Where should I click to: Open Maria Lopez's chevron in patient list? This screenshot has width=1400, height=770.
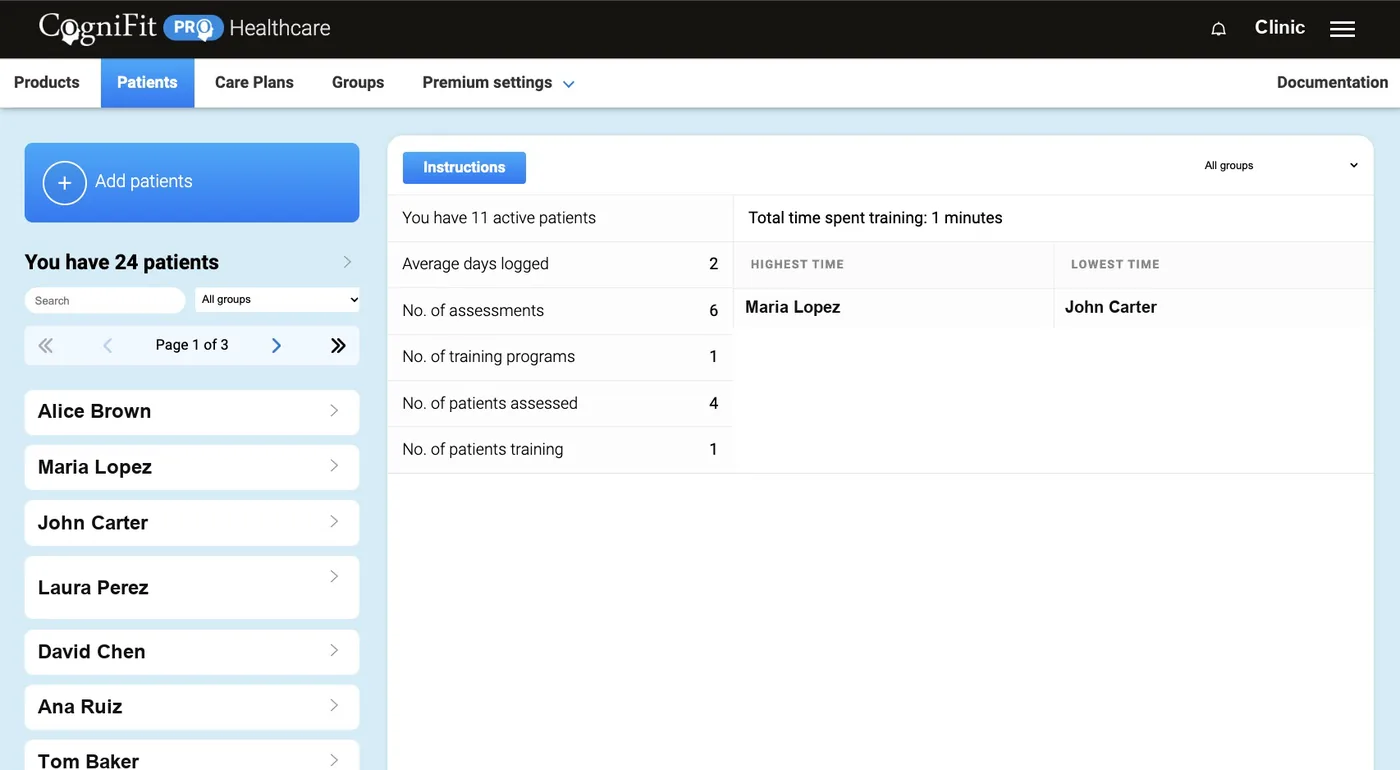(x=334, y=465)
